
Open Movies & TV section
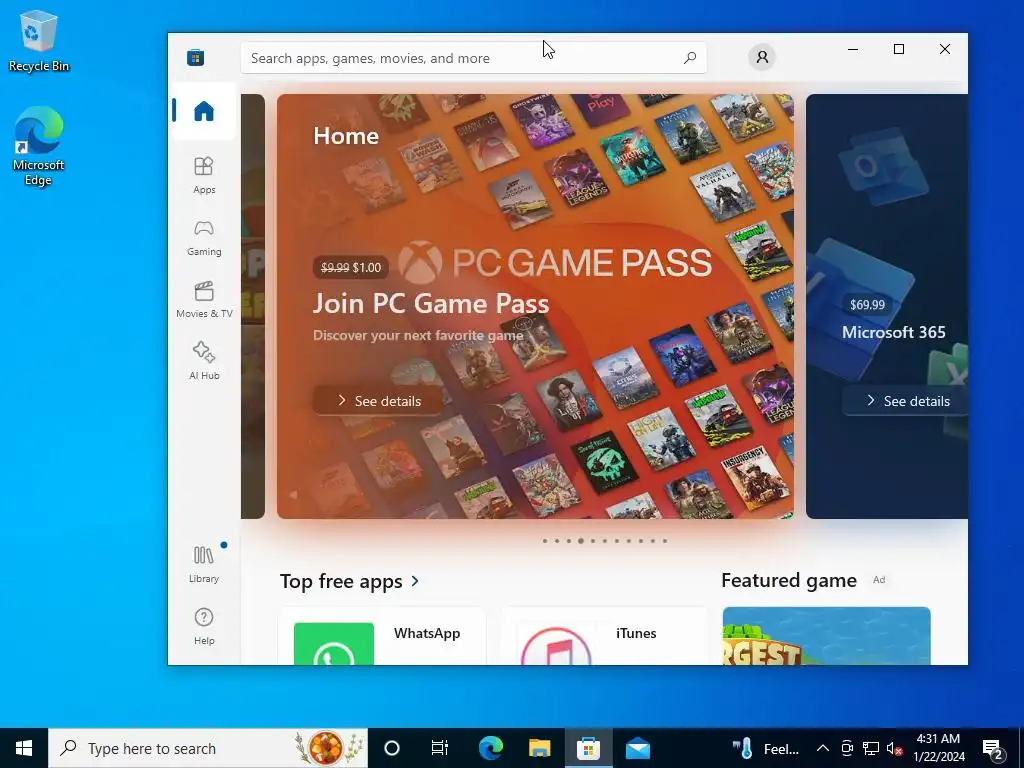click(204, 299)
